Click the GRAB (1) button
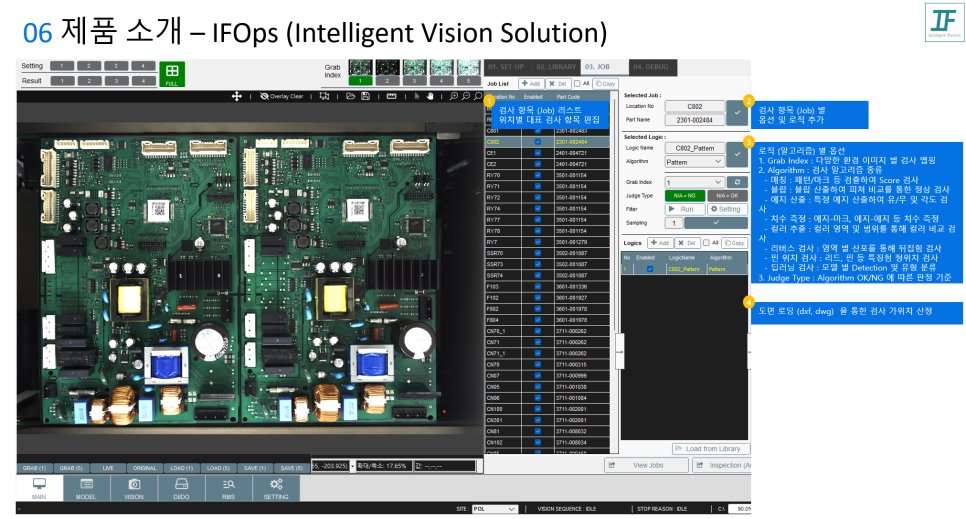The height and width of the screenshot is (519, 966). click(34, 468)
